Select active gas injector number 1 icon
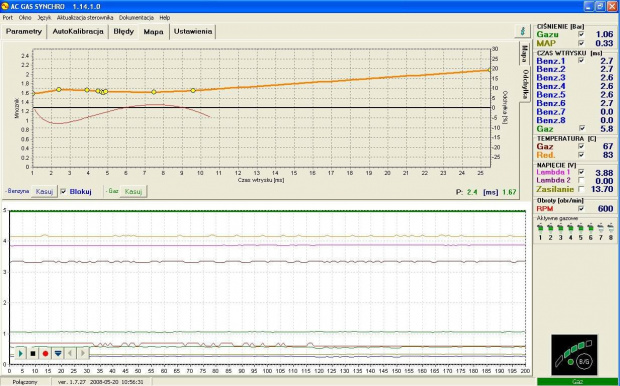The image size is (620, 386). (540, 228)
